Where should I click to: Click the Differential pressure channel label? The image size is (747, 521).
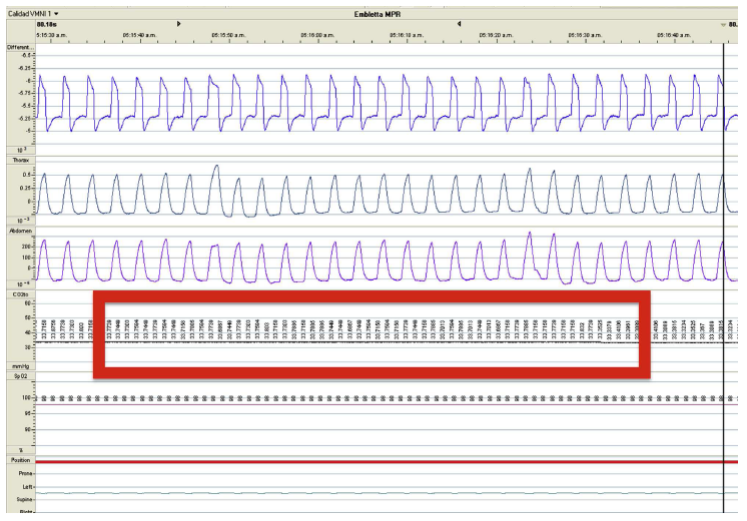[21, 47]
